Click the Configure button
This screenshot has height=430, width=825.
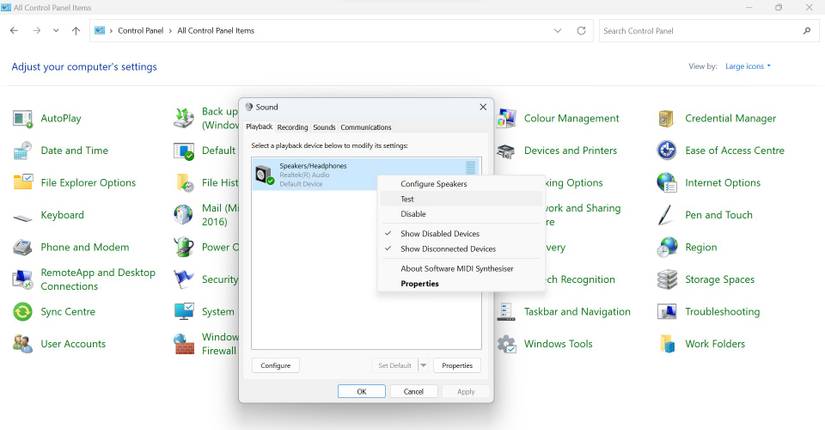click(x=275, y=365)
